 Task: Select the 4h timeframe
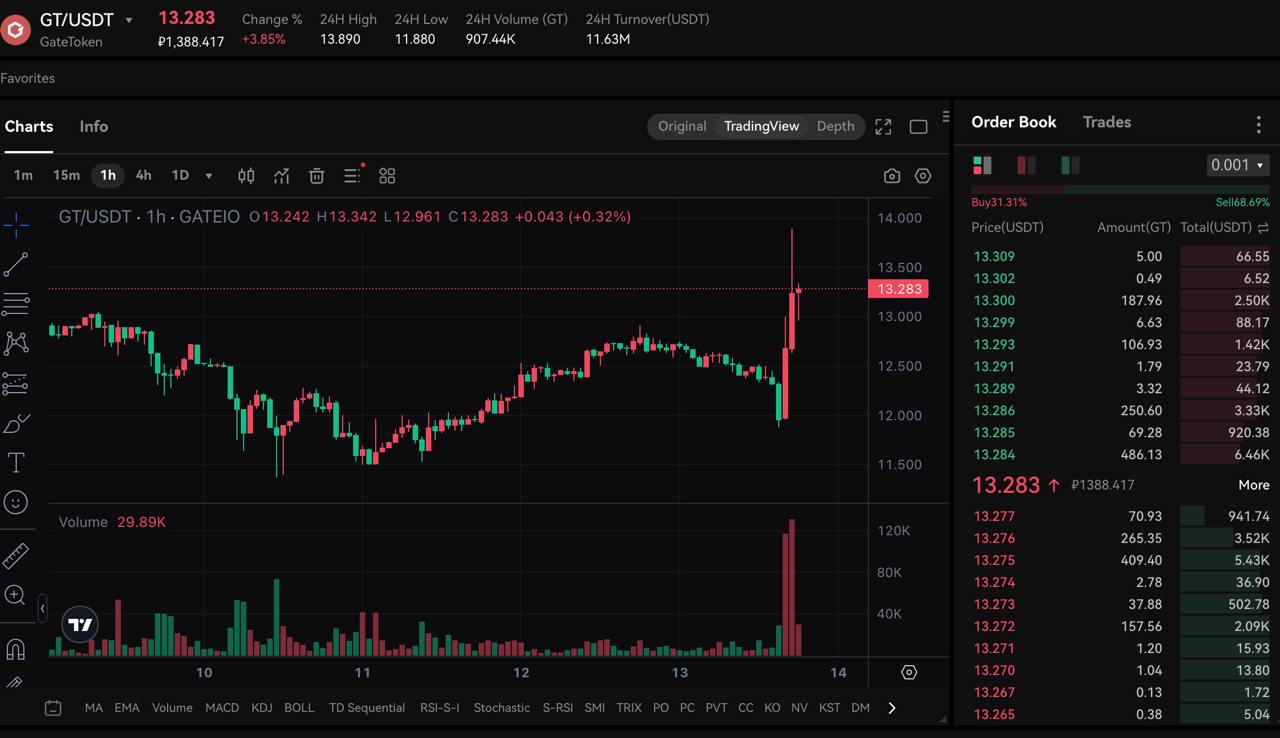tap(143, 175)
